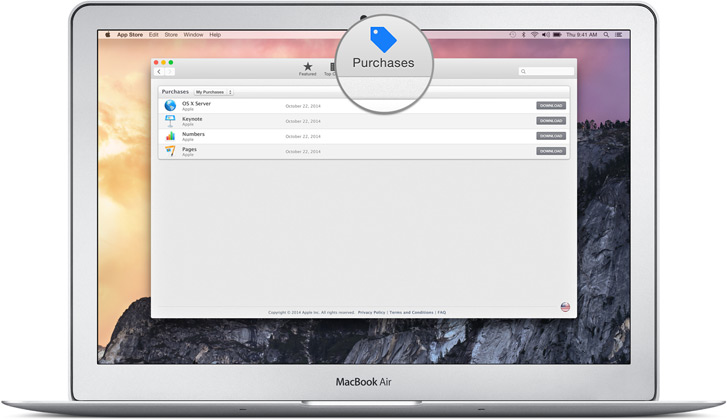This screenshot has width=727, height=420.
Task: Click the Keynote app icon
Action: 170,120
